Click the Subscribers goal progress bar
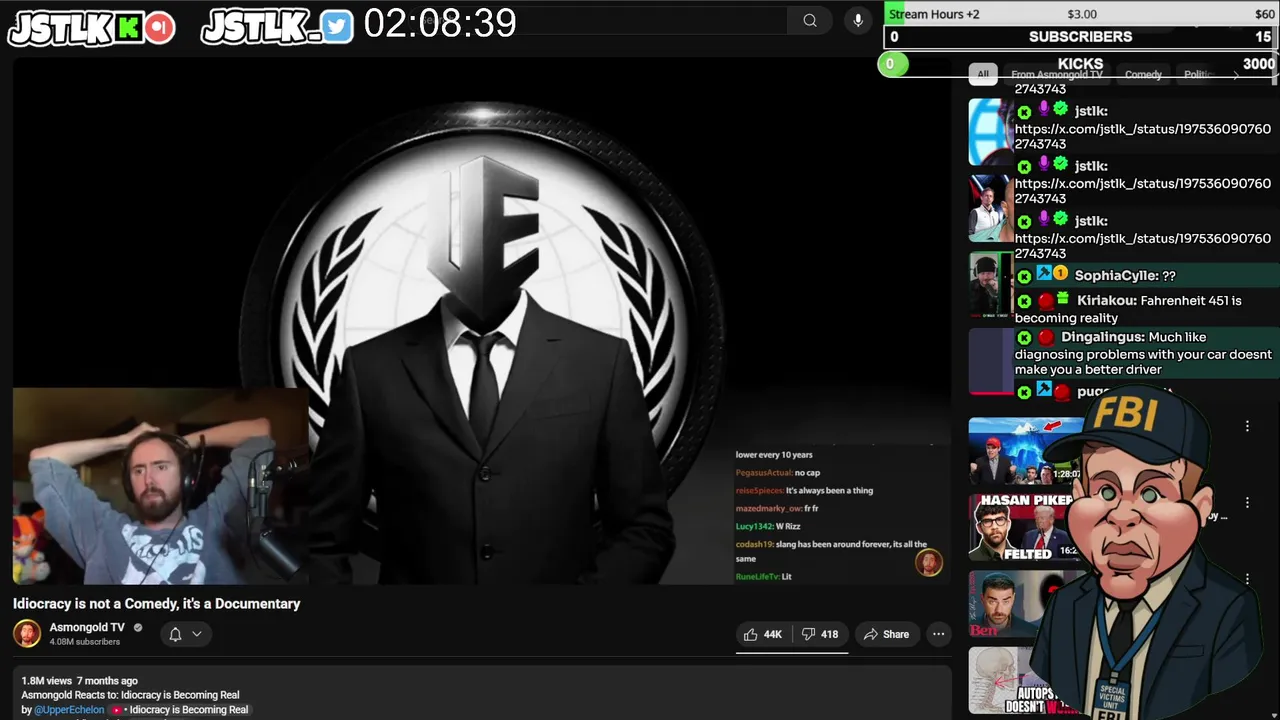Viewport: 1280px width, 720px height. [1081, 37]
